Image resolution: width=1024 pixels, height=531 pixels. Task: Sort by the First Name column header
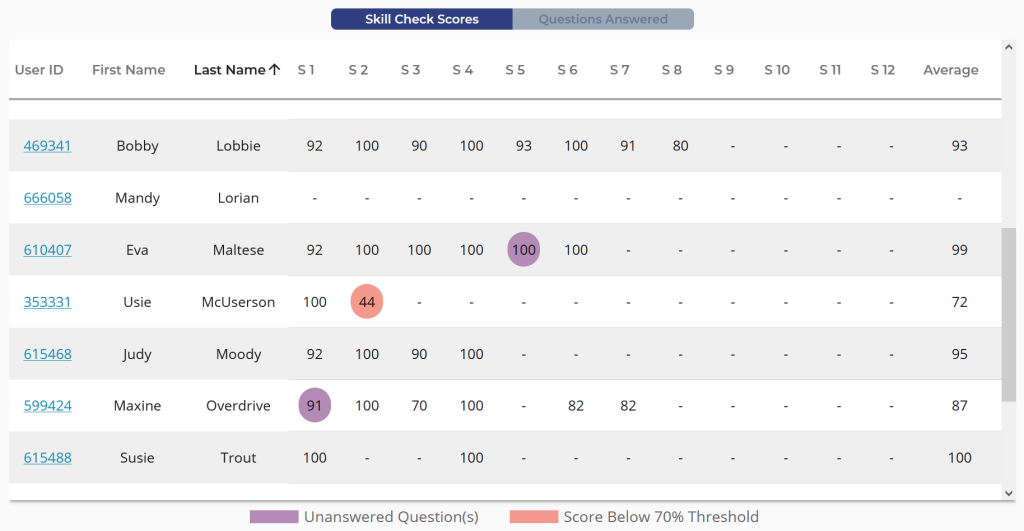coord(128,70)
